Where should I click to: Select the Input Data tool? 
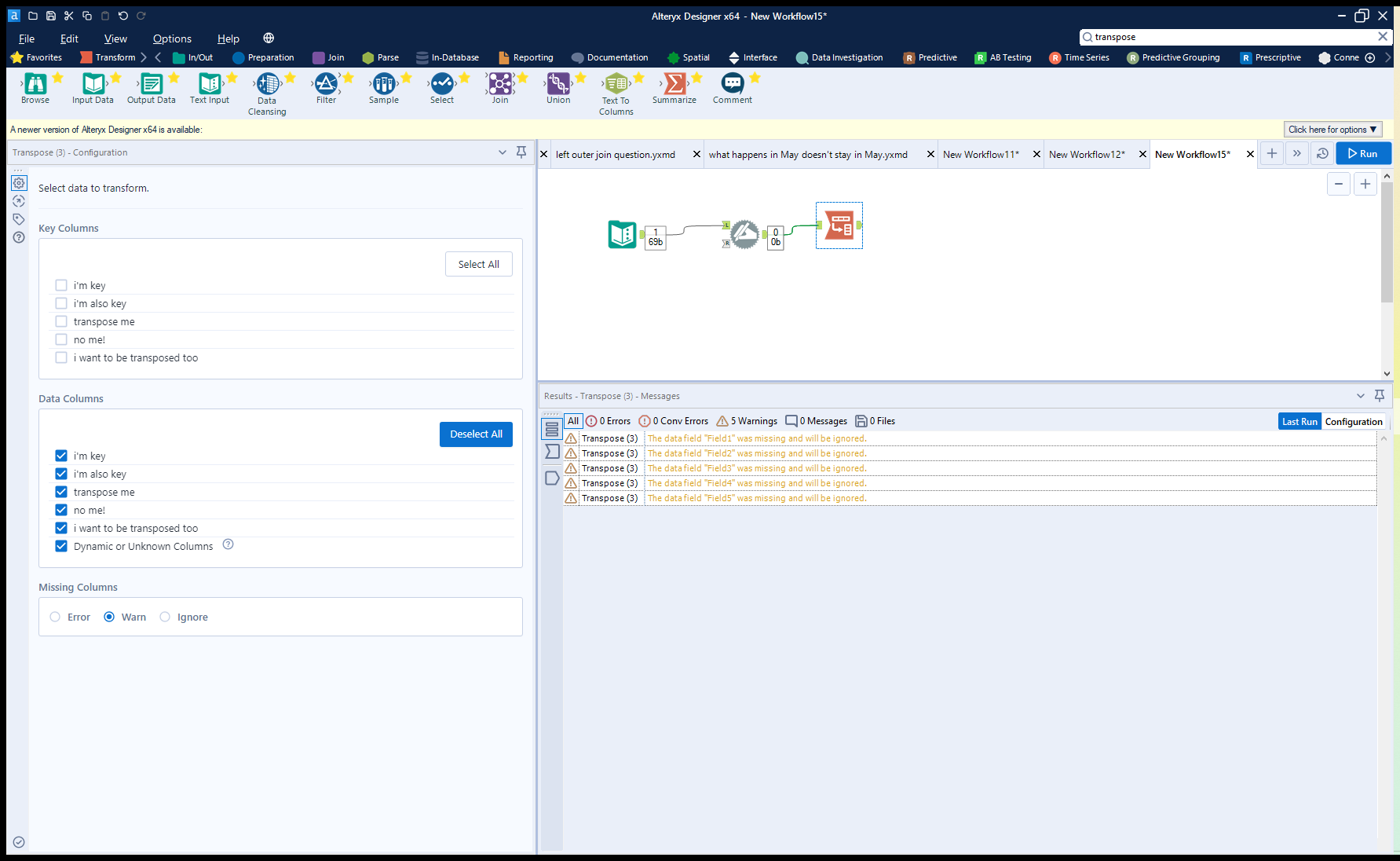click(x=93, y=88)
